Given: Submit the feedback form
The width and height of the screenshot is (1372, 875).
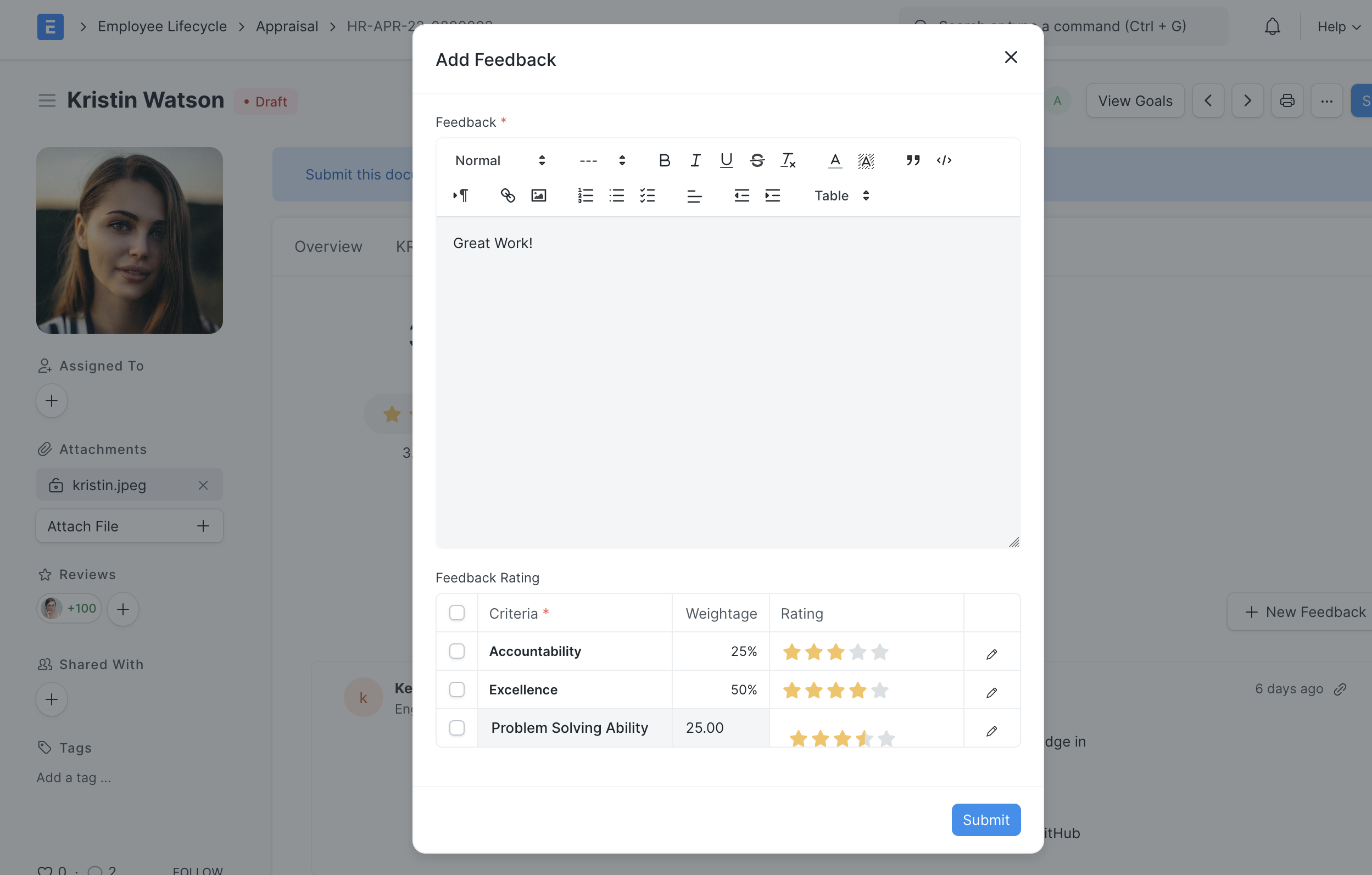Looking at the screenshot, I should tap(985, 819).
